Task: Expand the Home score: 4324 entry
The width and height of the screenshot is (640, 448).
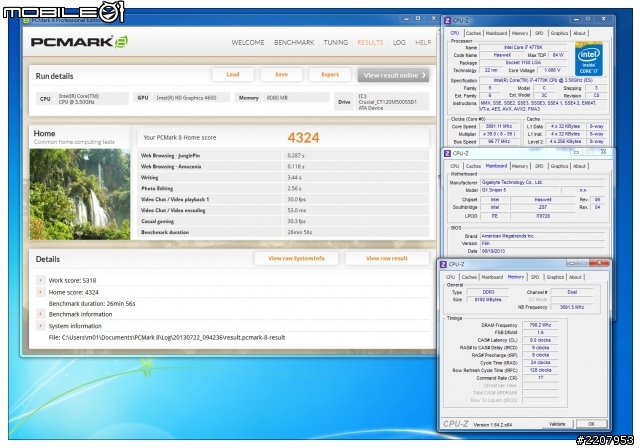Action: [40, 292]
